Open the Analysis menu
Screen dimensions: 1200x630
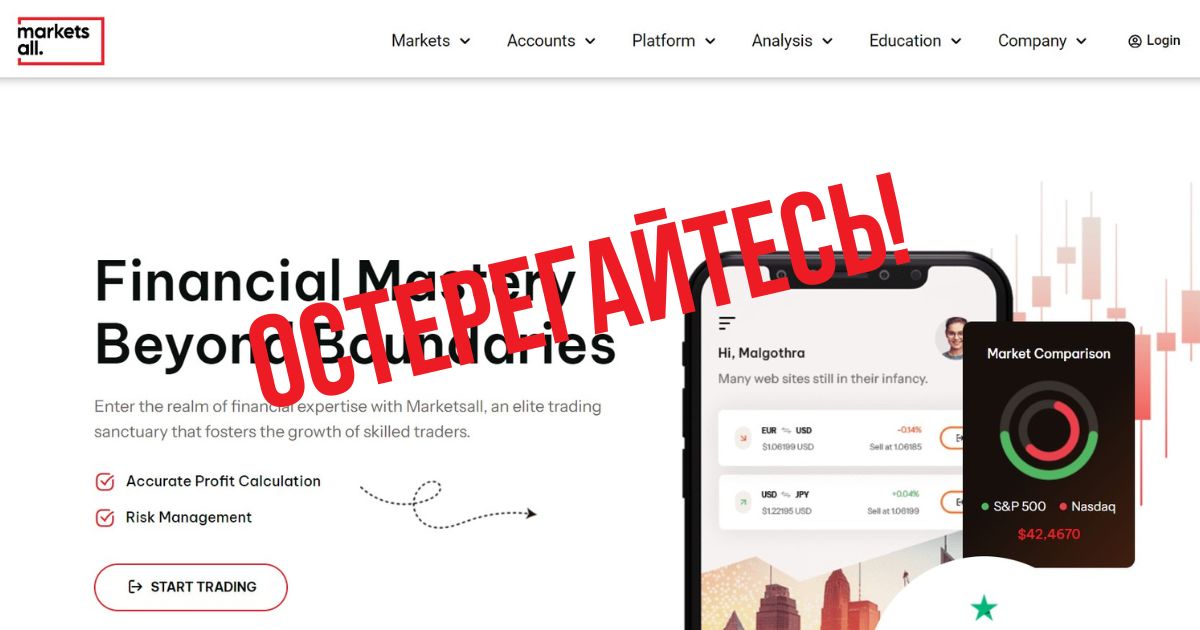click(792, 41)
